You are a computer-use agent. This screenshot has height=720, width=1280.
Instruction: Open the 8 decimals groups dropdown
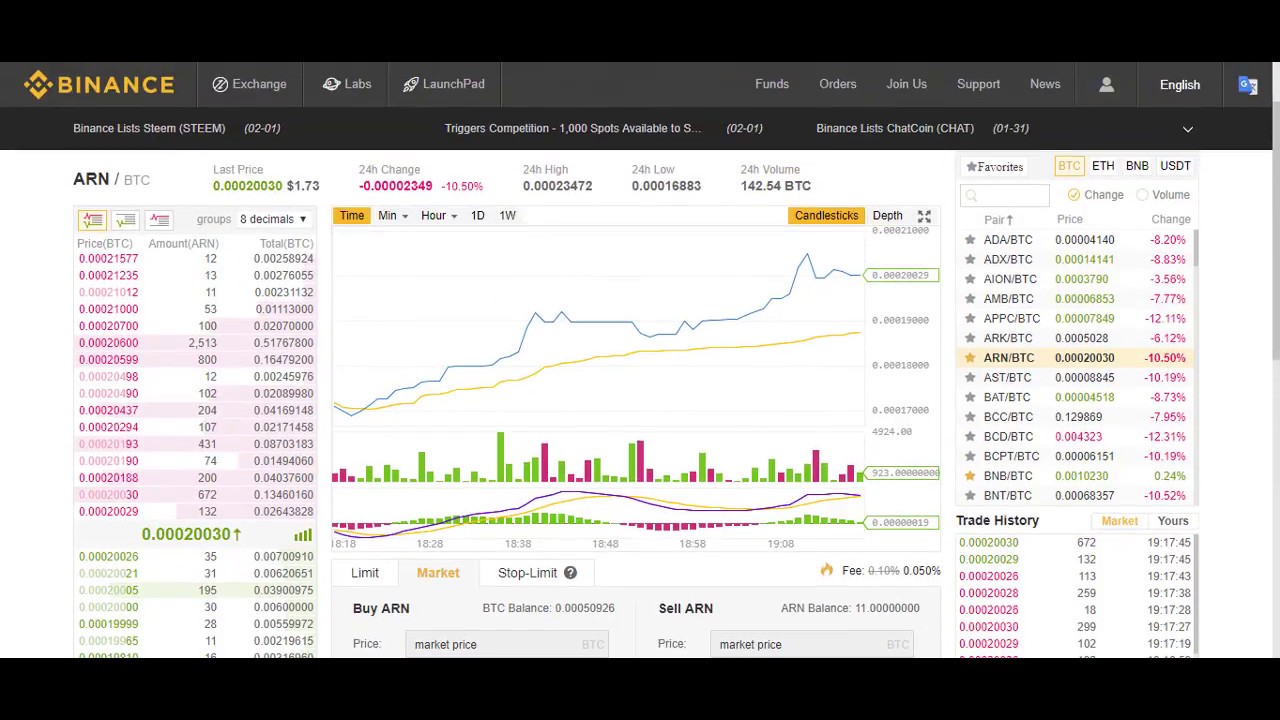pyautogui.click(x=273, y=219)
